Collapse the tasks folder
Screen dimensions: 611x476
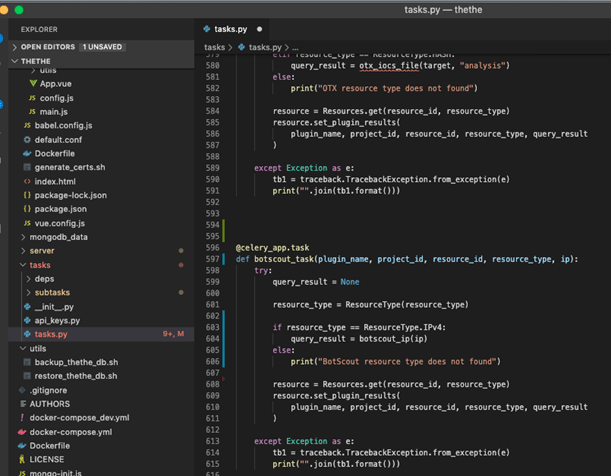coord(39,265)
